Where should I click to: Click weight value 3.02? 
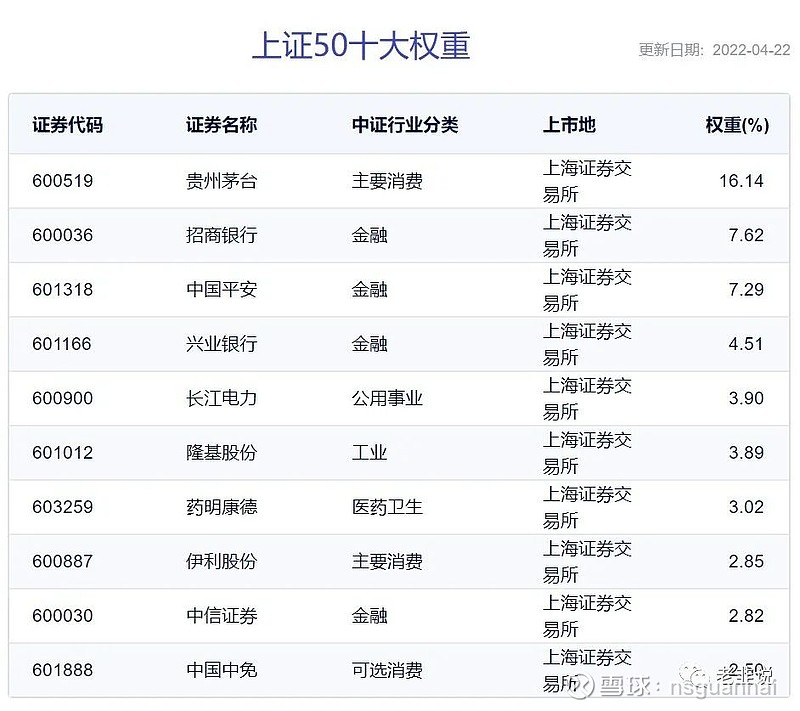pos(746,507)
